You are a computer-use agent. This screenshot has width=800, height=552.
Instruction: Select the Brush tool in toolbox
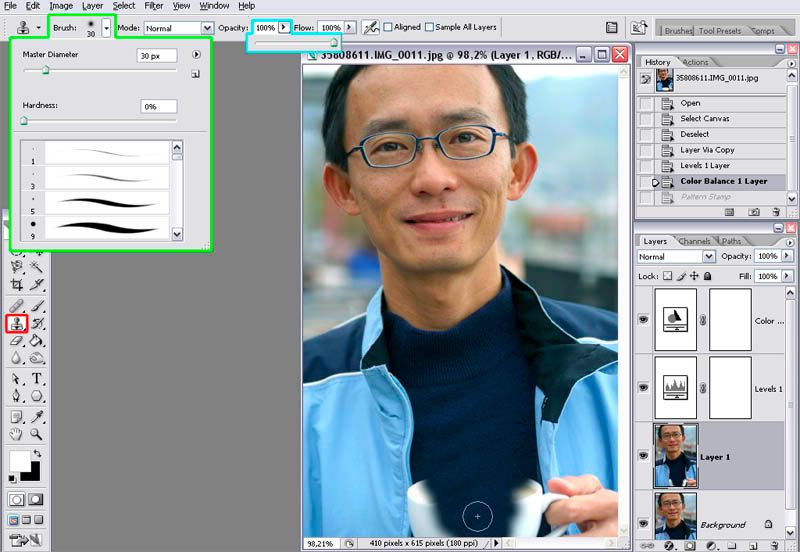pyautogui.click(x=36, y=306)
